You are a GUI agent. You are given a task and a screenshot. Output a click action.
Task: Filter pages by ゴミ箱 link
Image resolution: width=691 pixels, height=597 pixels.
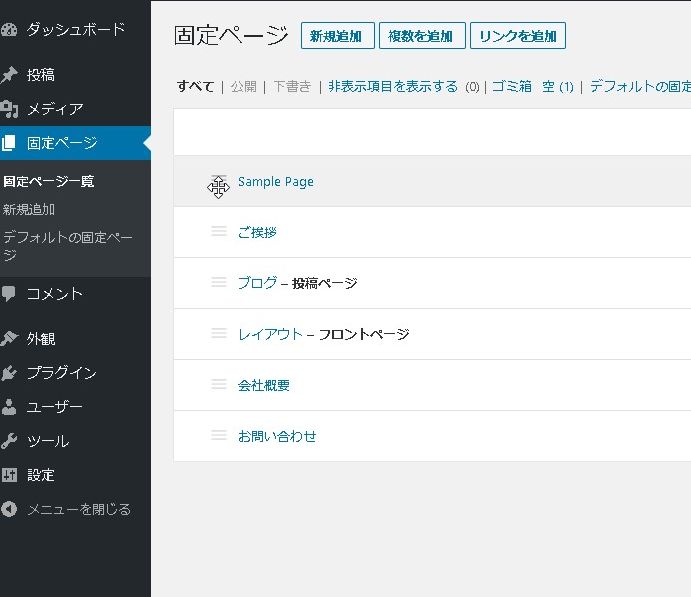tap(511, 87)
